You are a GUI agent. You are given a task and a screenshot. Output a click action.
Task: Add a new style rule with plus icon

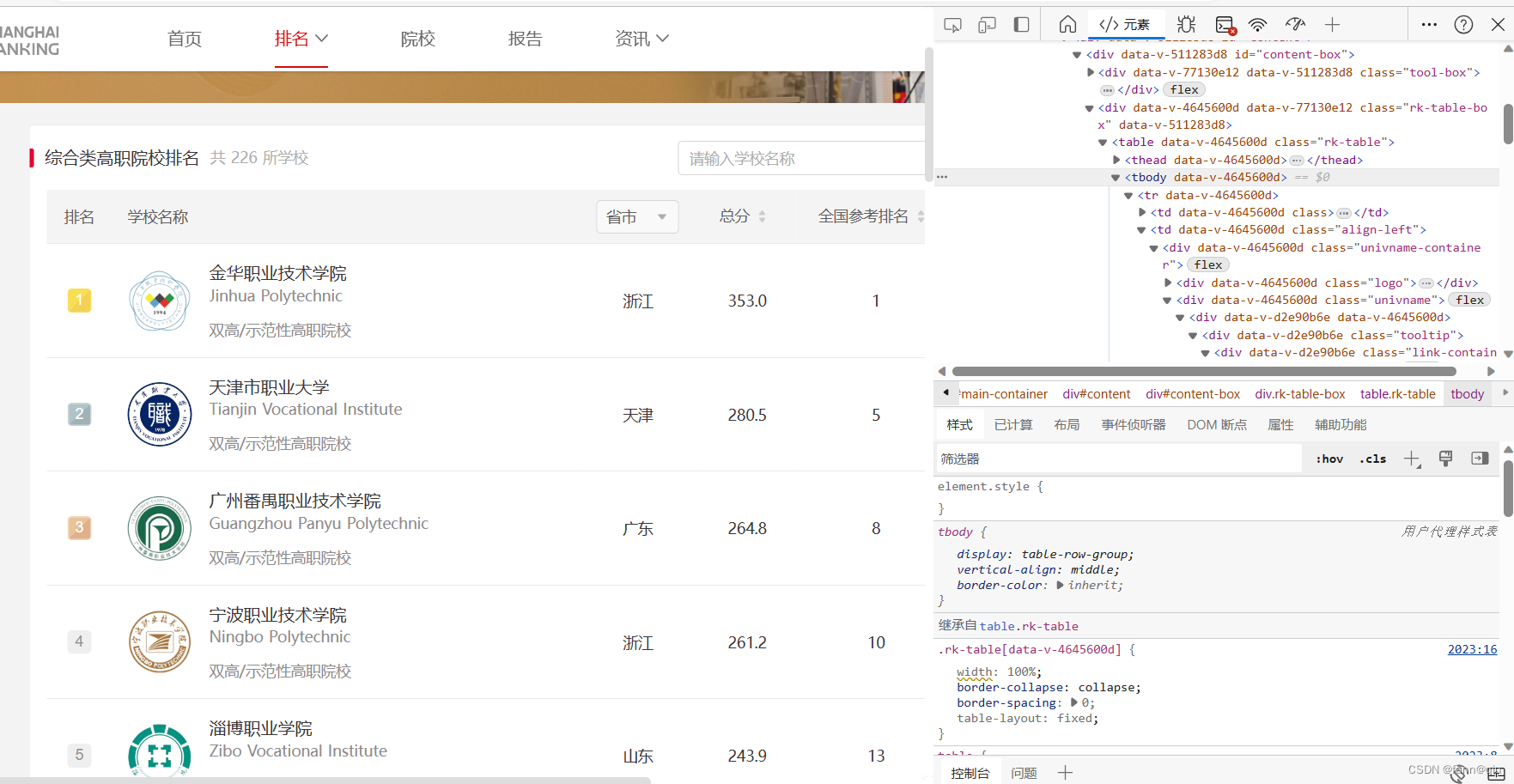click(x=1412, y=459)
